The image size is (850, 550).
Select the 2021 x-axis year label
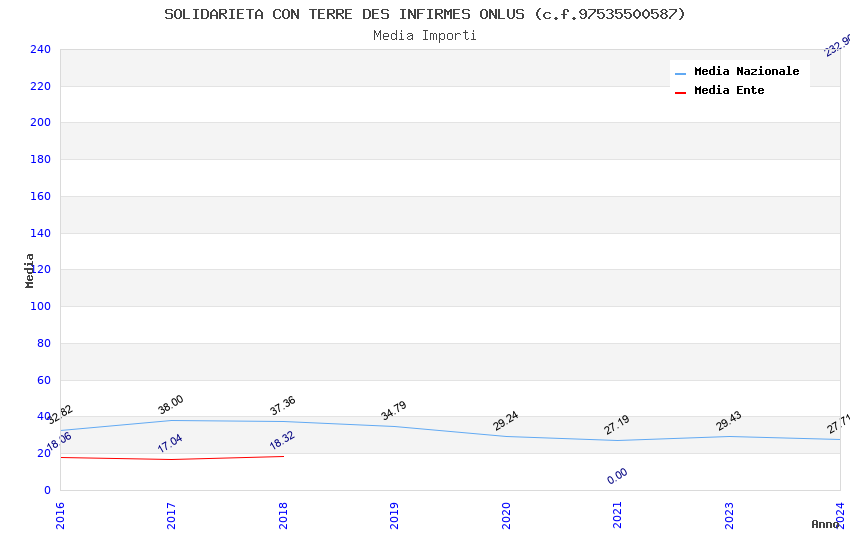pos(617,515)
